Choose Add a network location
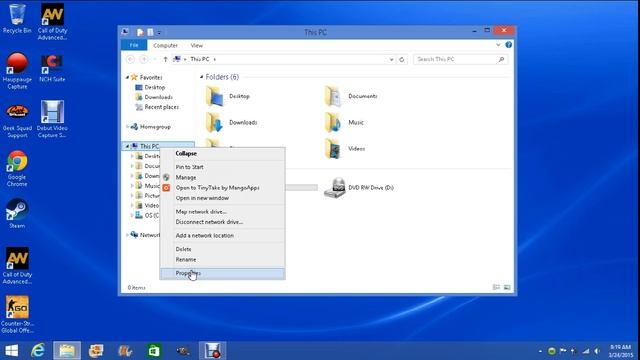The image size is (640, 360). [222, 236]
